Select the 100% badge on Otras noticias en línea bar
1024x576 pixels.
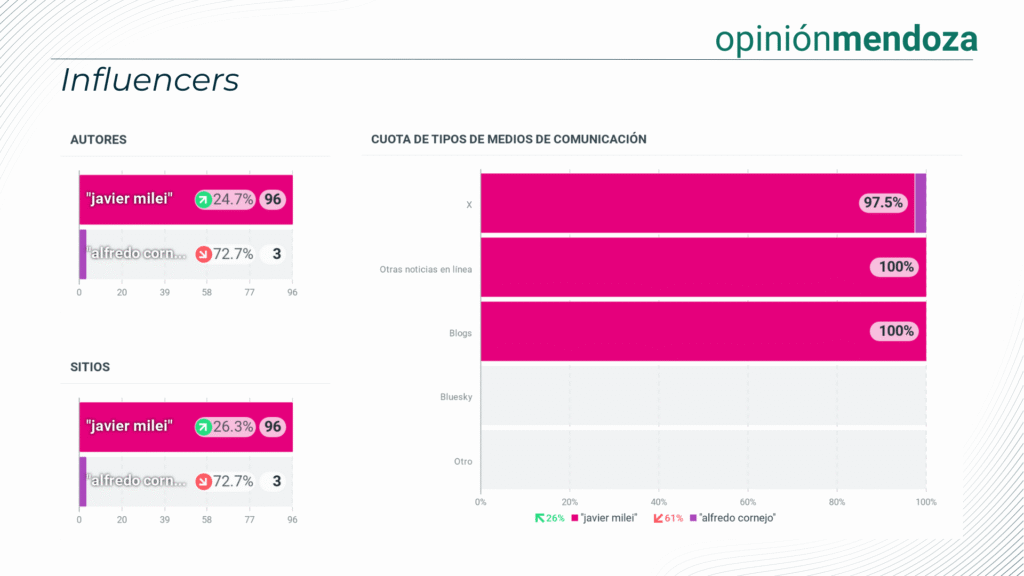tap(896, 267)
